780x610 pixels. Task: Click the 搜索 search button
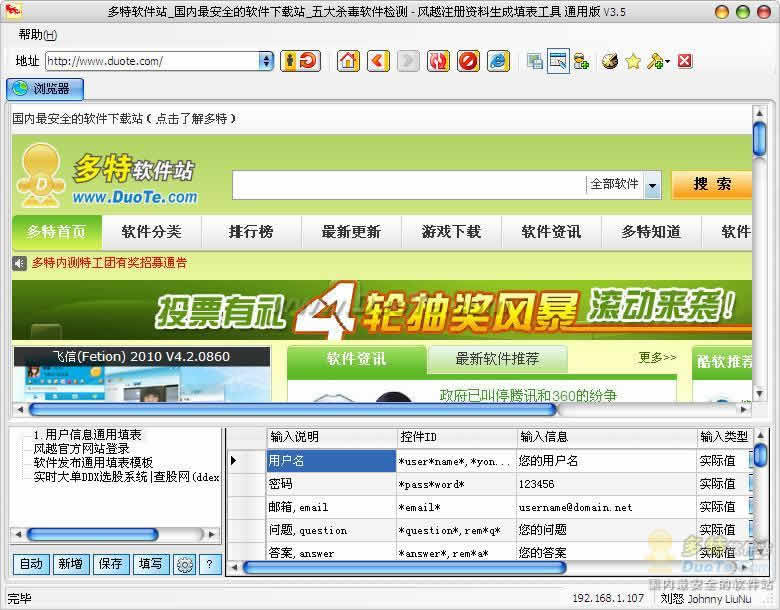point(711,185)
